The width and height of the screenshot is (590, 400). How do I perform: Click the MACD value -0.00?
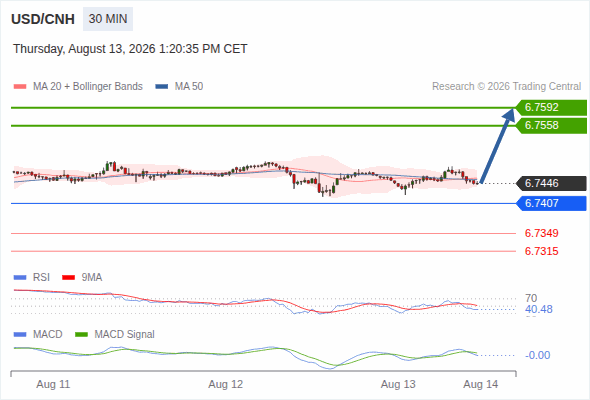(537, 355)
